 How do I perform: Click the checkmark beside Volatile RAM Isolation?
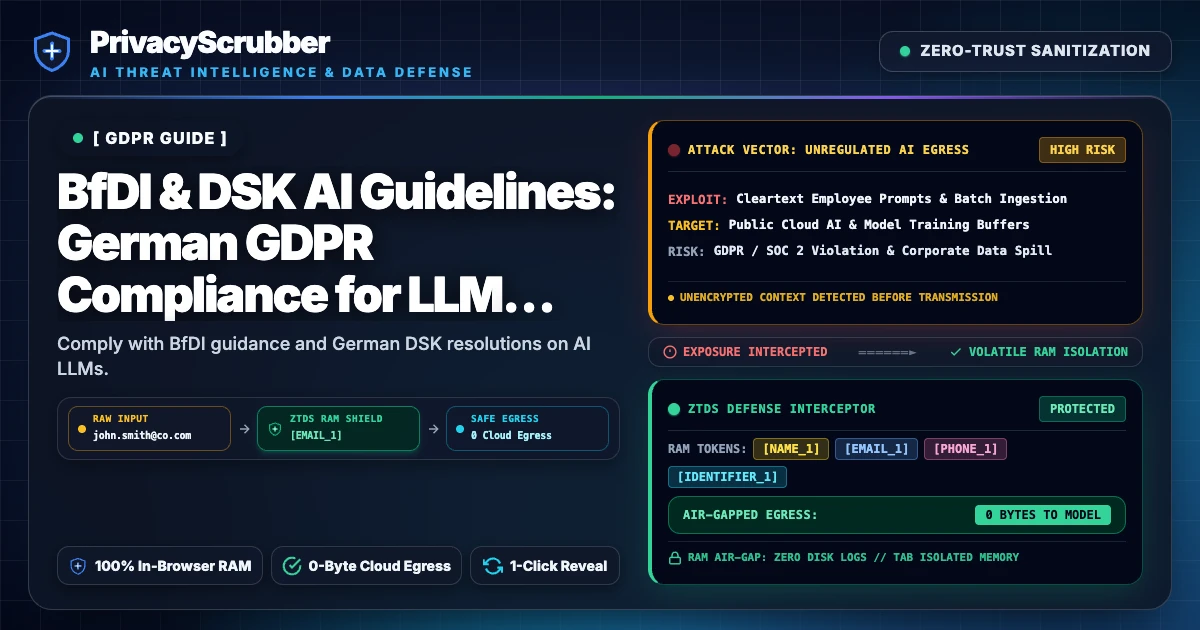[x=956, y=352]
